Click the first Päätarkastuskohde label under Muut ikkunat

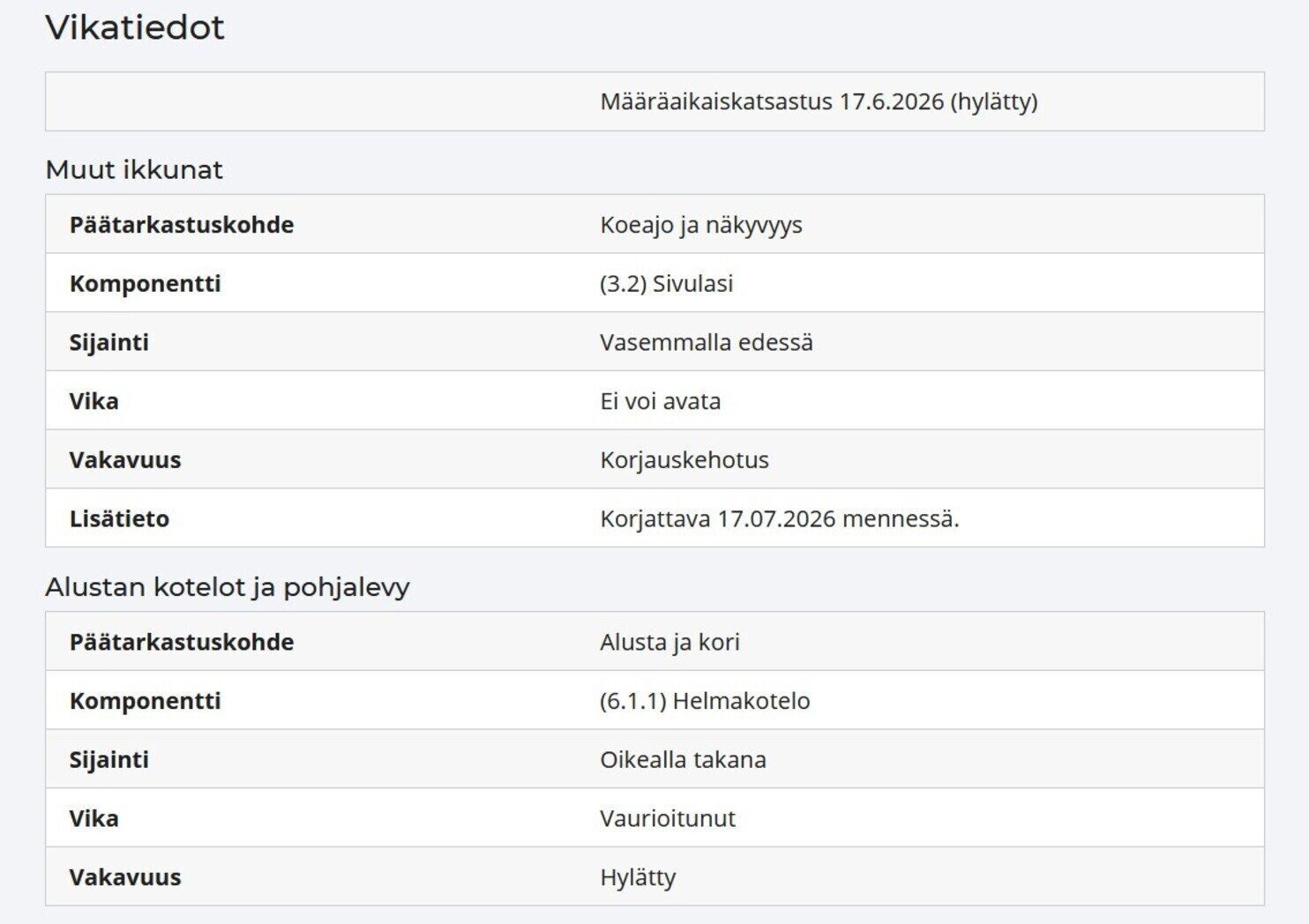click(182, 225)
